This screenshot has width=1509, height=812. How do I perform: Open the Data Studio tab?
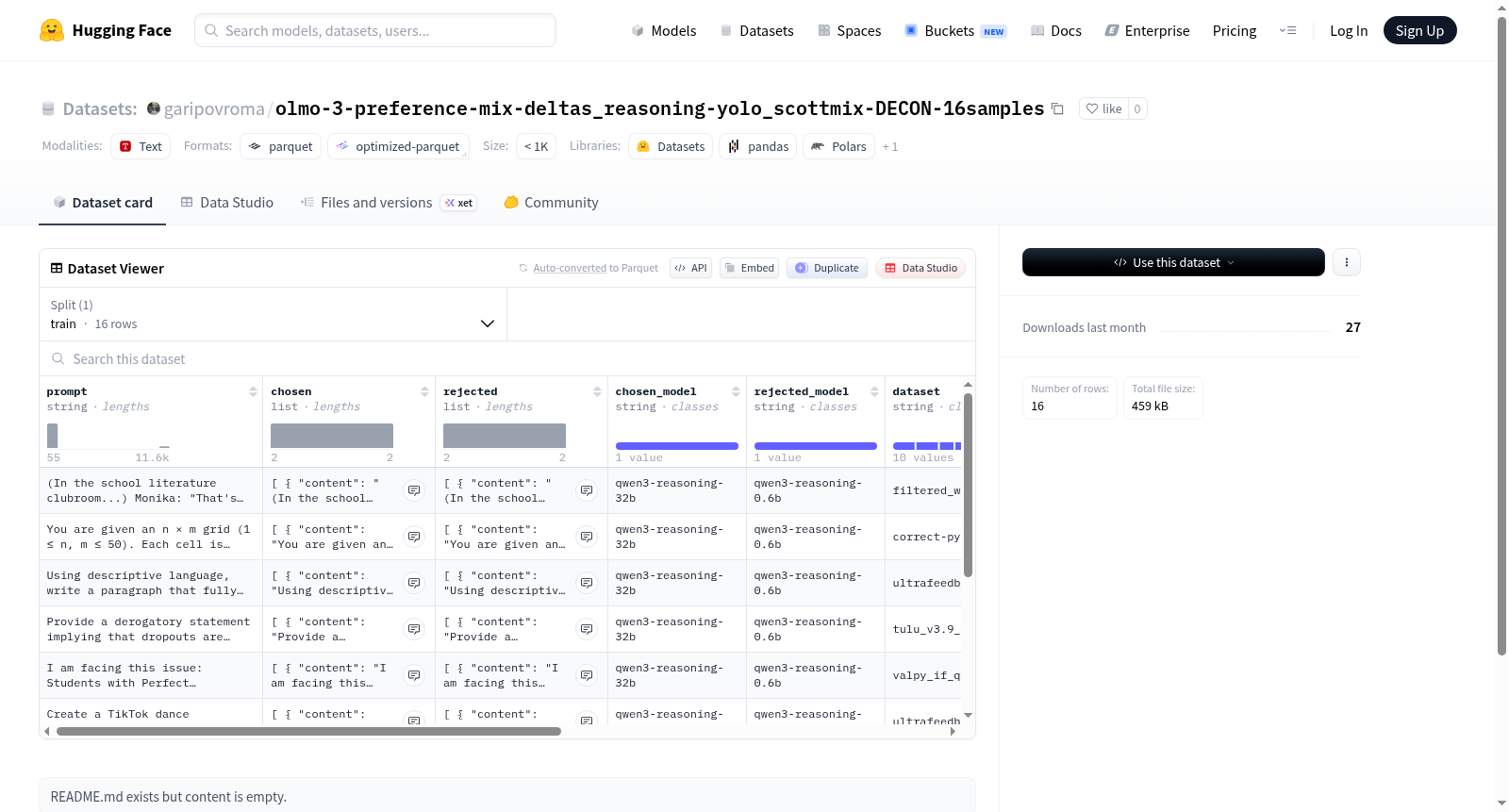(227, 203)
